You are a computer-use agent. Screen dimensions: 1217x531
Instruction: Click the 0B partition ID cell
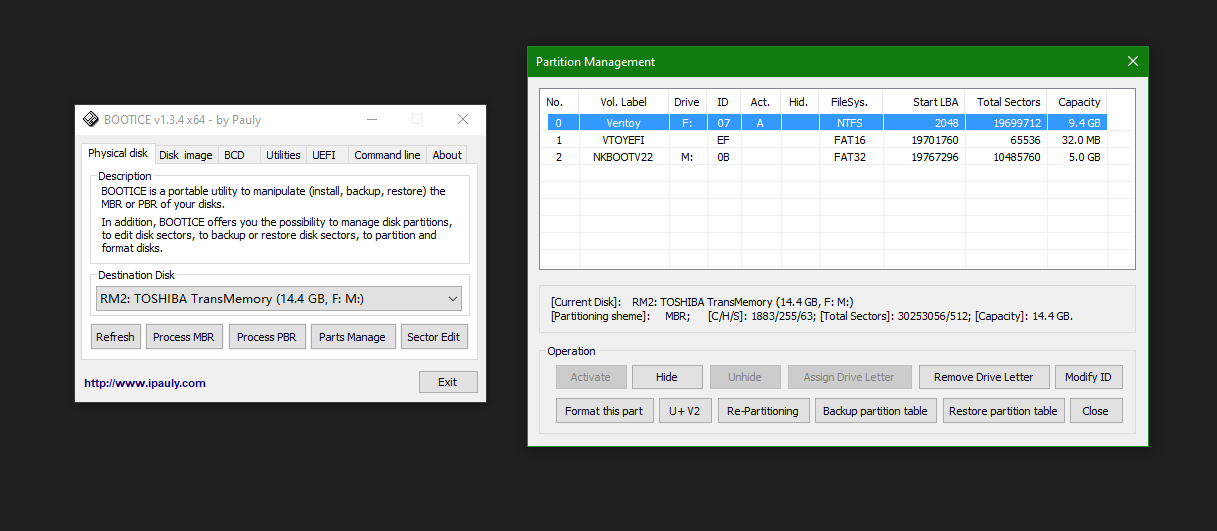pyautogui.click(x=723, y=157)
